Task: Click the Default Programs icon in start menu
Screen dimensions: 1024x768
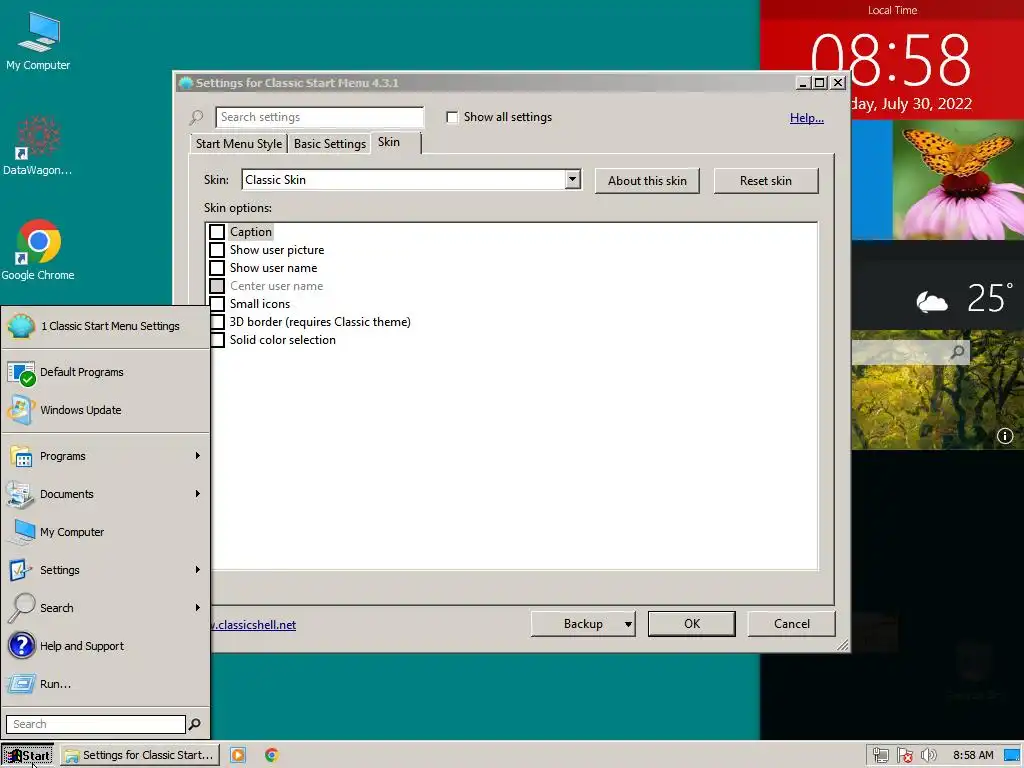Action: (x=21, y=372)
